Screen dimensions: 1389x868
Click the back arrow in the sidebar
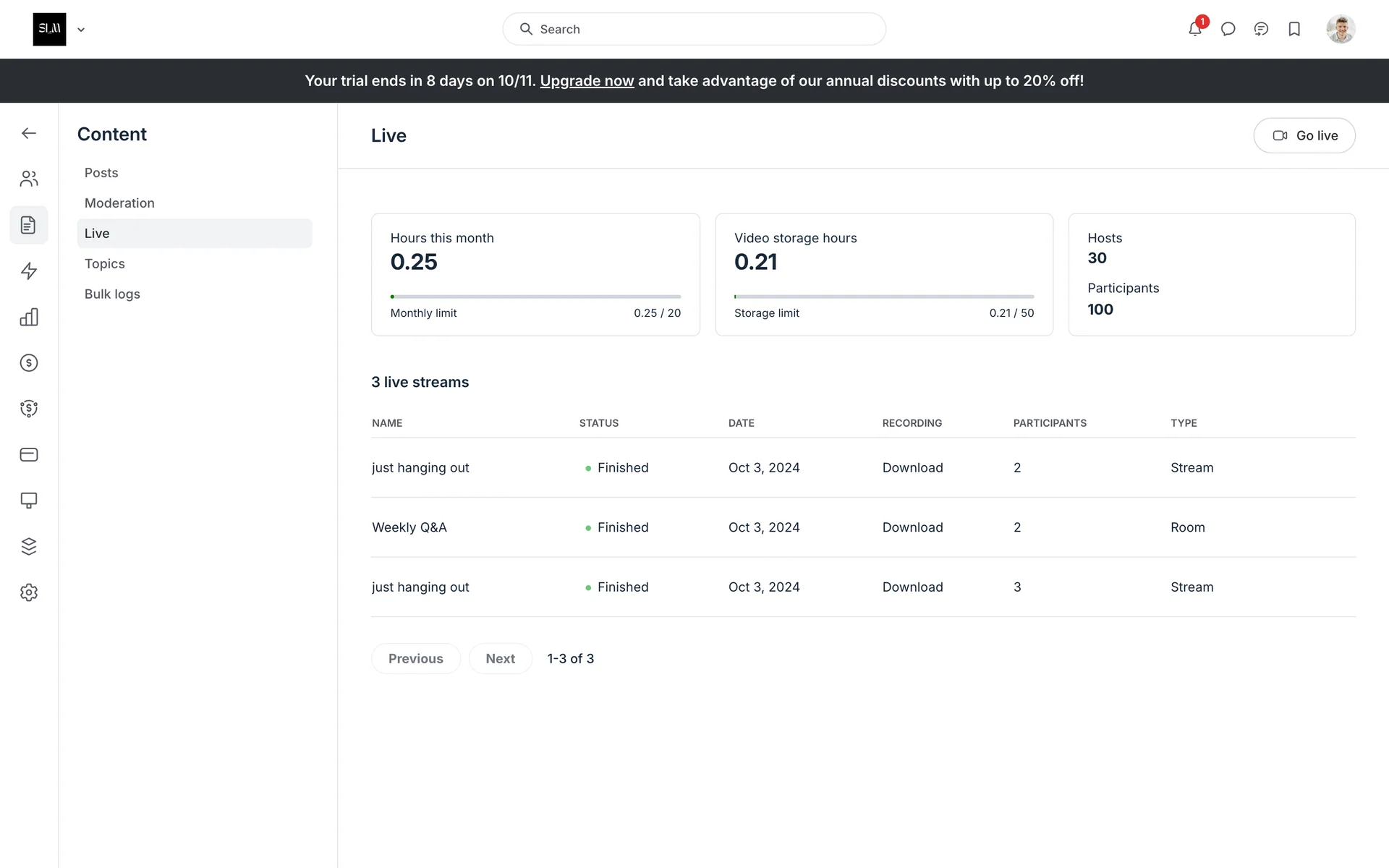[29, 133]
